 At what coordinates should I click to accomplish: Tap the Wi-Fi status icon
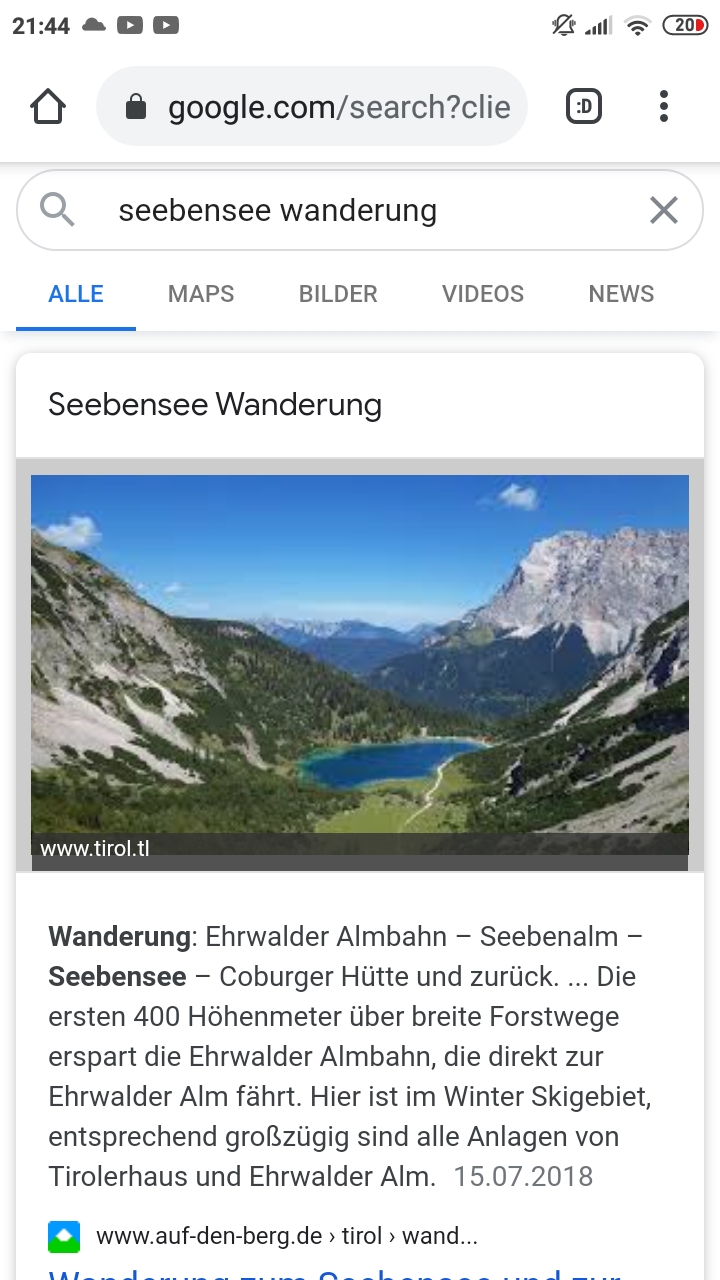coord(637,27)
